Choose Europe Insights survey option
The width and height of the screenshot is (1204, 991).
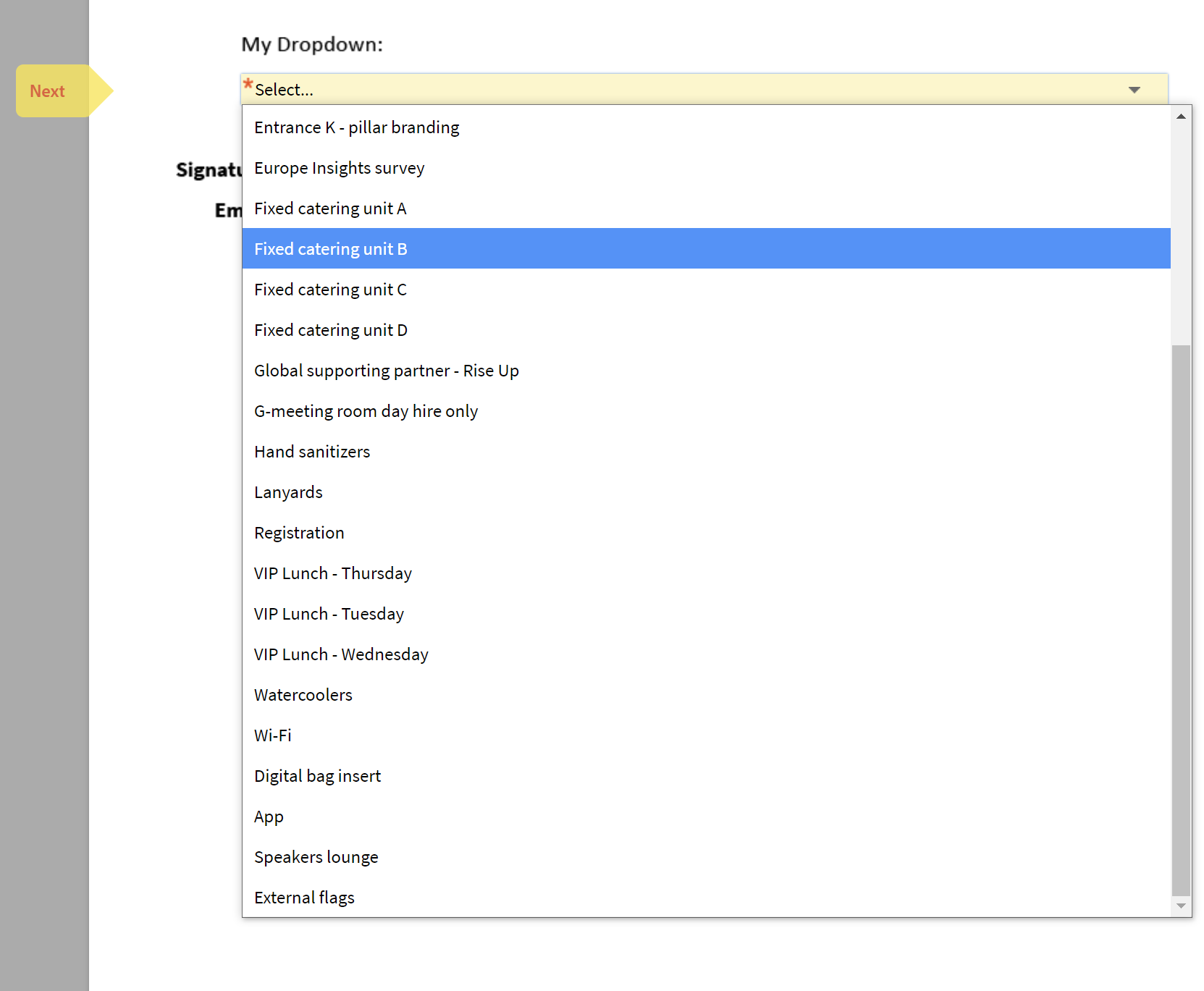(x=339, y=168)
